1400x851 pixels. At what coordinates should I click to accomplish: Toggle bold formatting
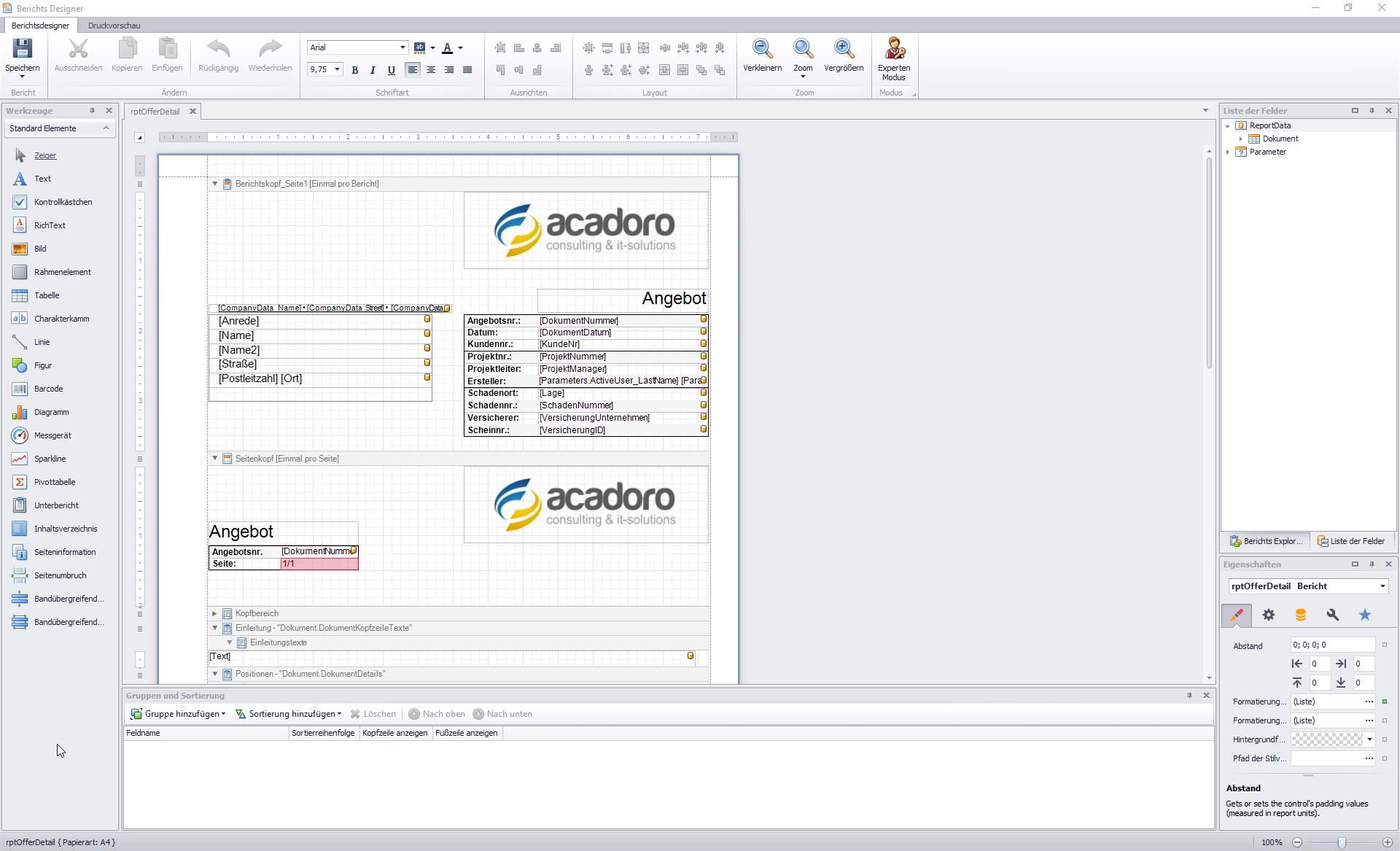(x=354, y=70)
